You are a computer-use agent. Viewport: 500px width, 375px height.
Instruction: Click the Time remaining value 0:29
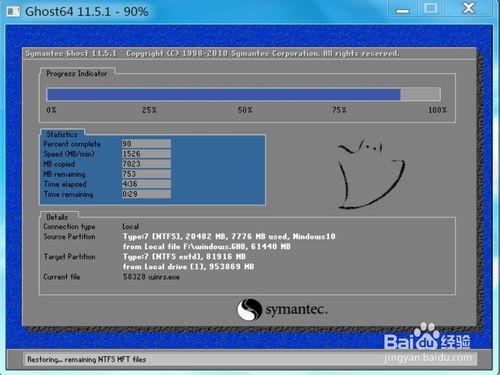click(x=146, y=194)
